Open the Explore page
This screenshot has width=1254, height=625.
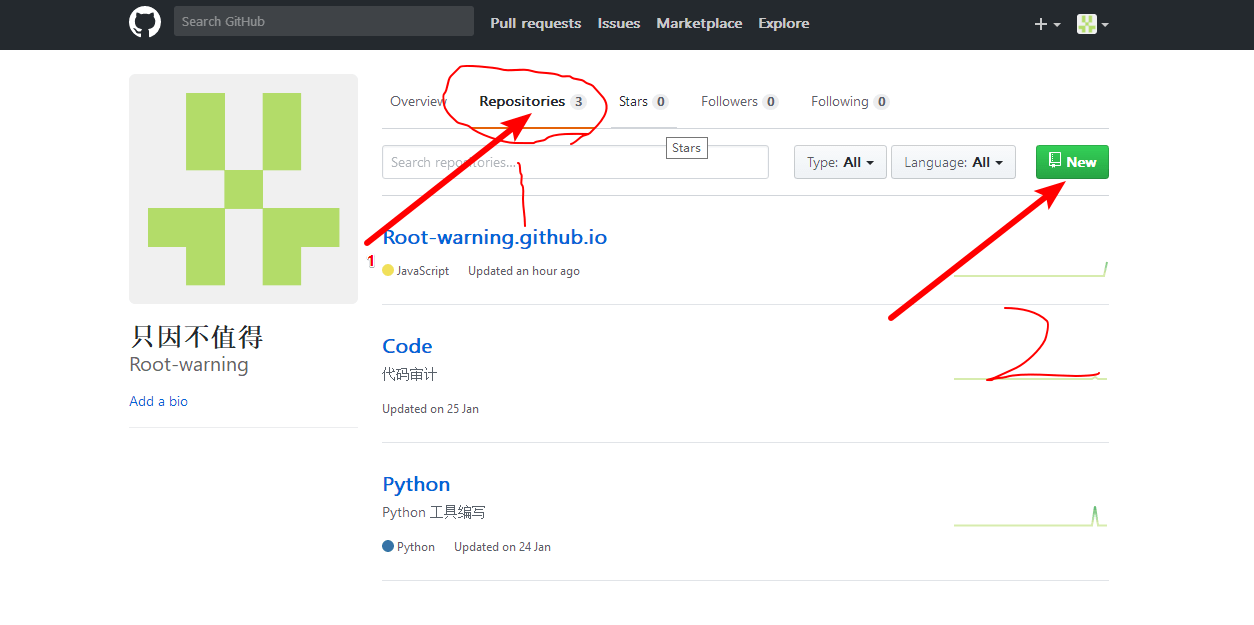pyautogui.click(x=784, y=23)
